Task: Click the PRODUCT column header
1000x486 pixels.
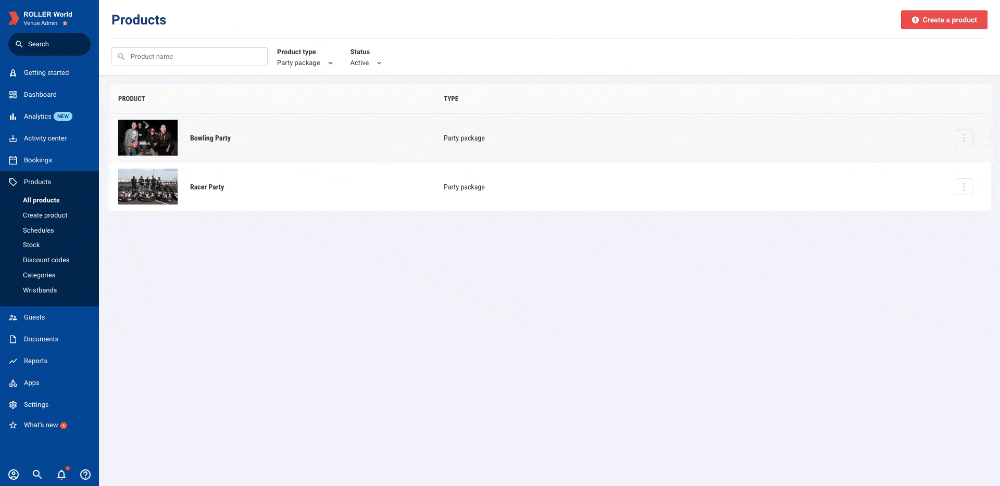Action: 132,99
